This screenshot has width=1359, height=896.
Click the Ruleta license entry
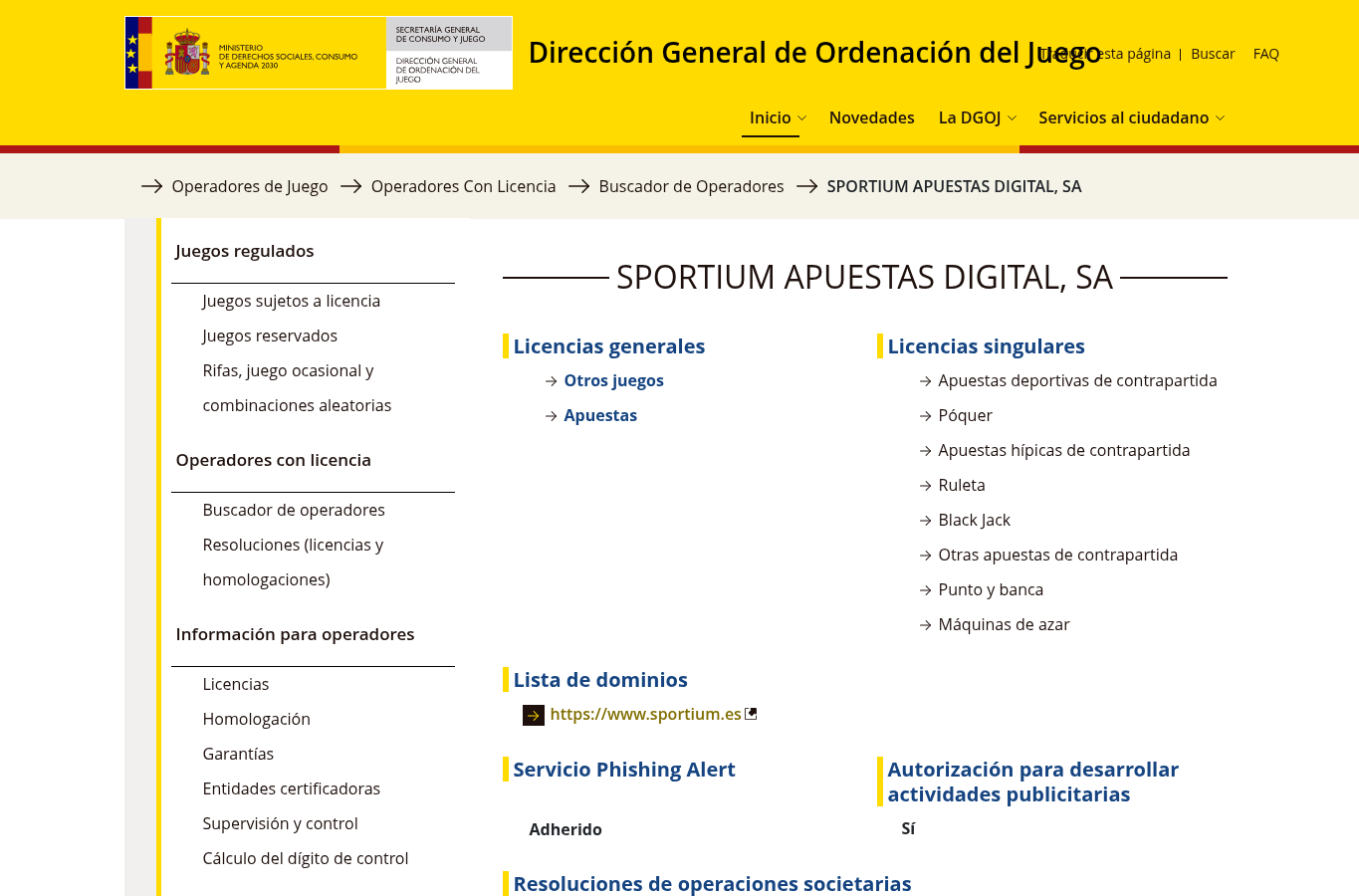pyautogui.click(x=962, y=485)
